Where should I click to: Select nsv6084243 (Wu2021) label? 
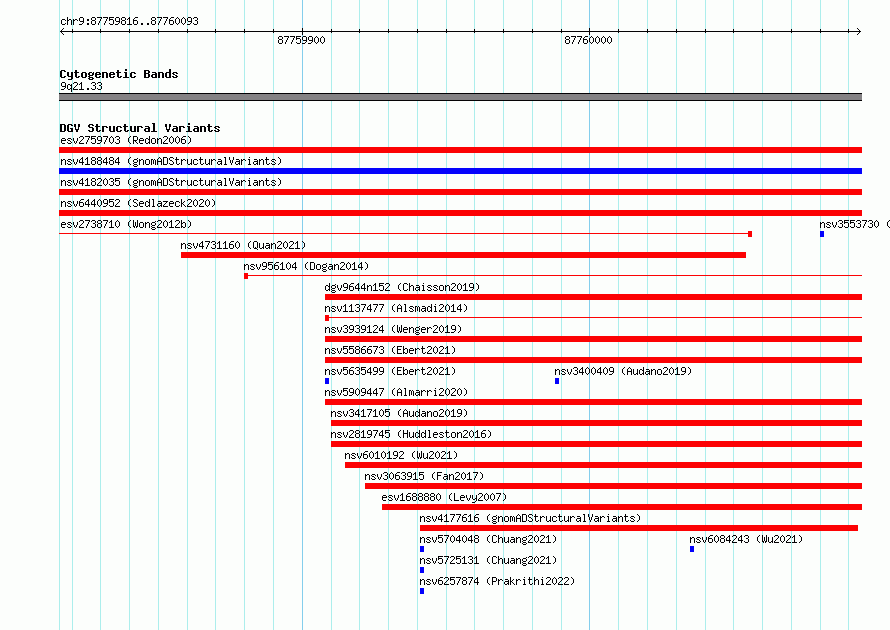click(x=746, y=539)
